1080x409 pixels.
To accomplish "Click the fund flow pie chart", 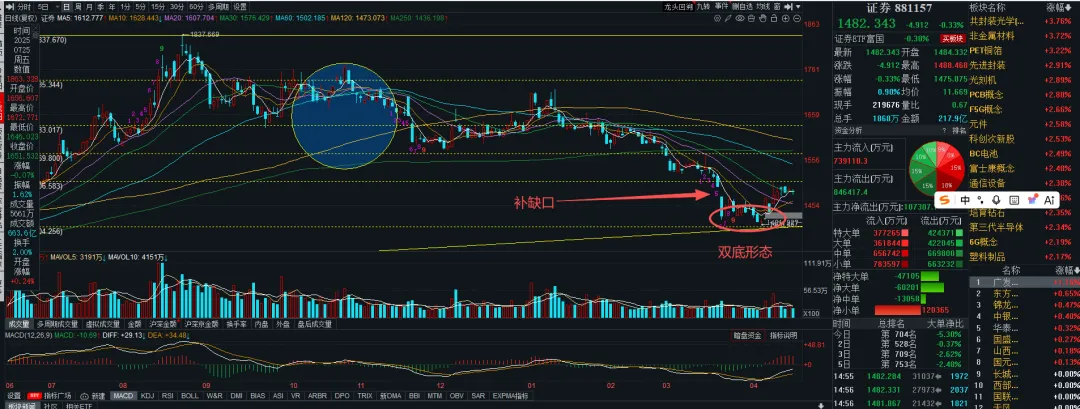I will [x=936, y=167].
